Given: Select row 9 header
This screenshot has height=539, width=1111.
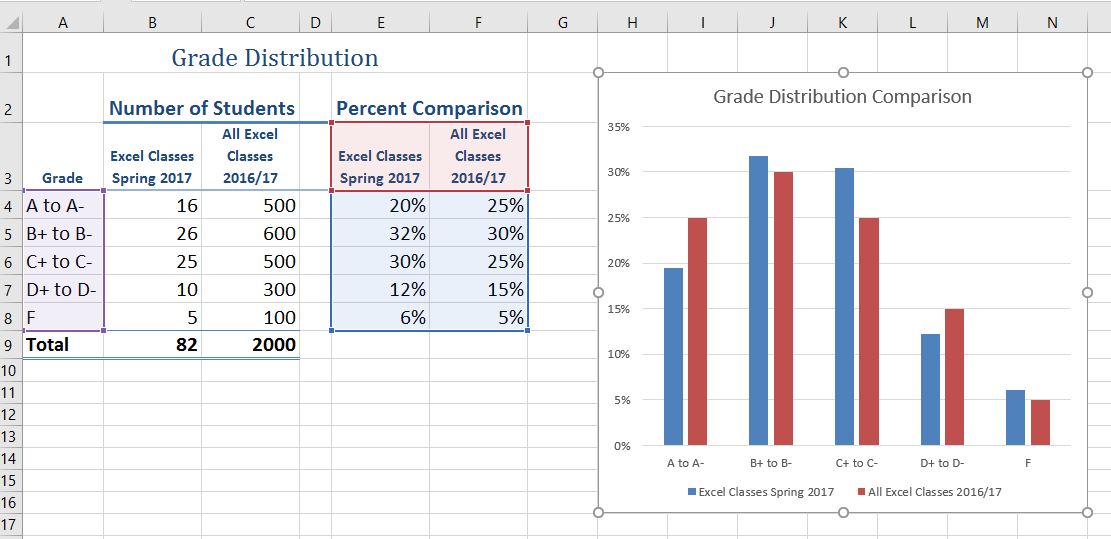Looking at the screenshot, I should pyautogui.click(x=11, y=345).
